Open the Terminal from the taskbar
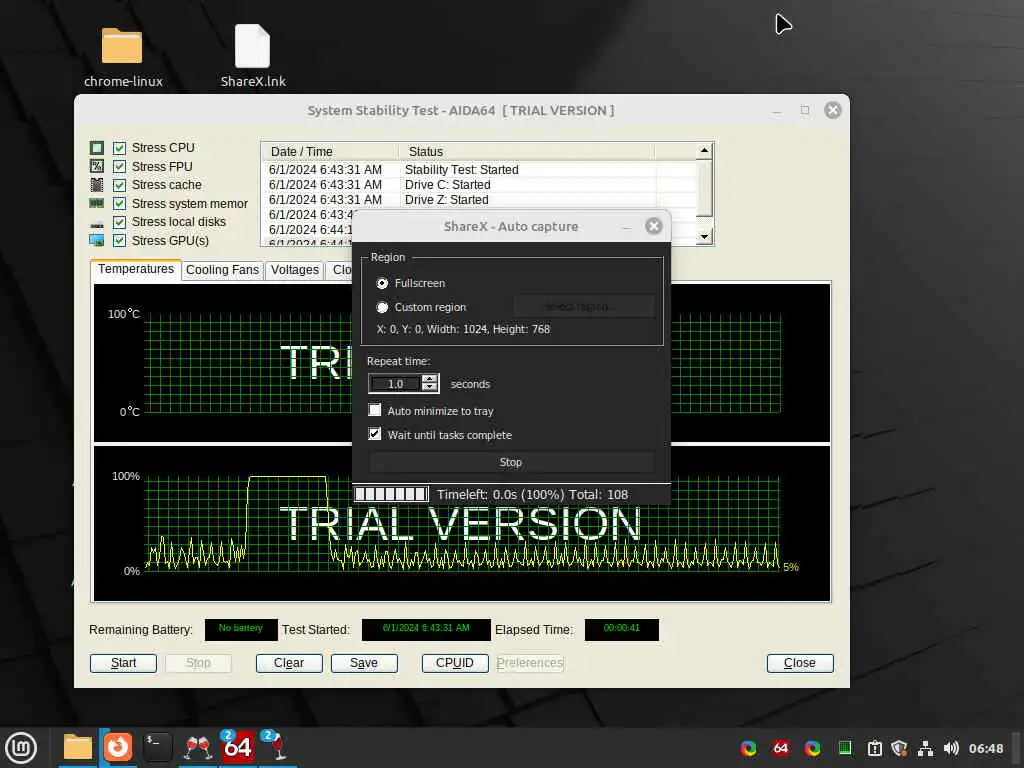This screenshot has height=768, width=1024. [158, 747]
